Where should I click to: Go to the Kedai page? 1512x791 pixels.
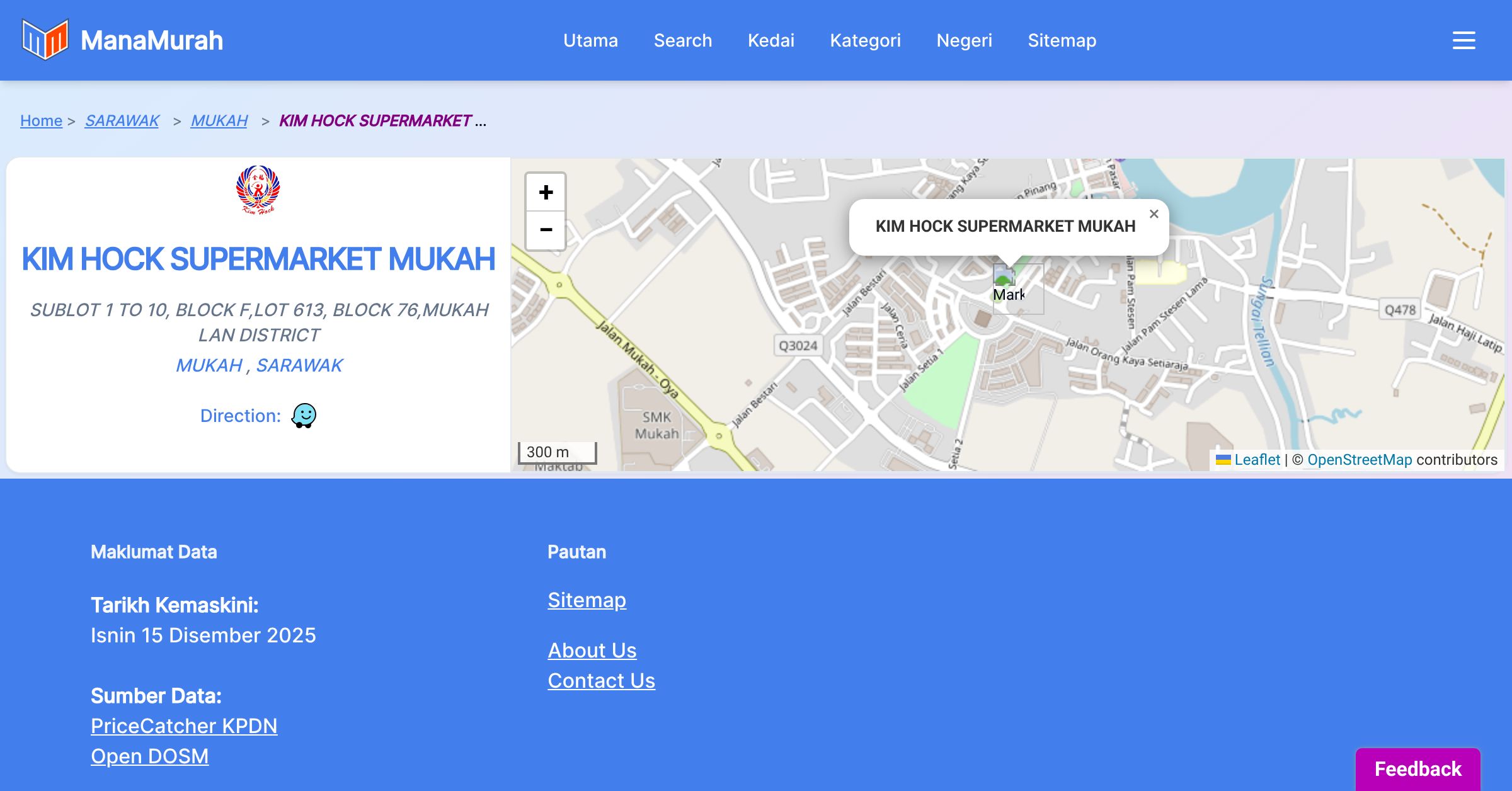[770, 40]
